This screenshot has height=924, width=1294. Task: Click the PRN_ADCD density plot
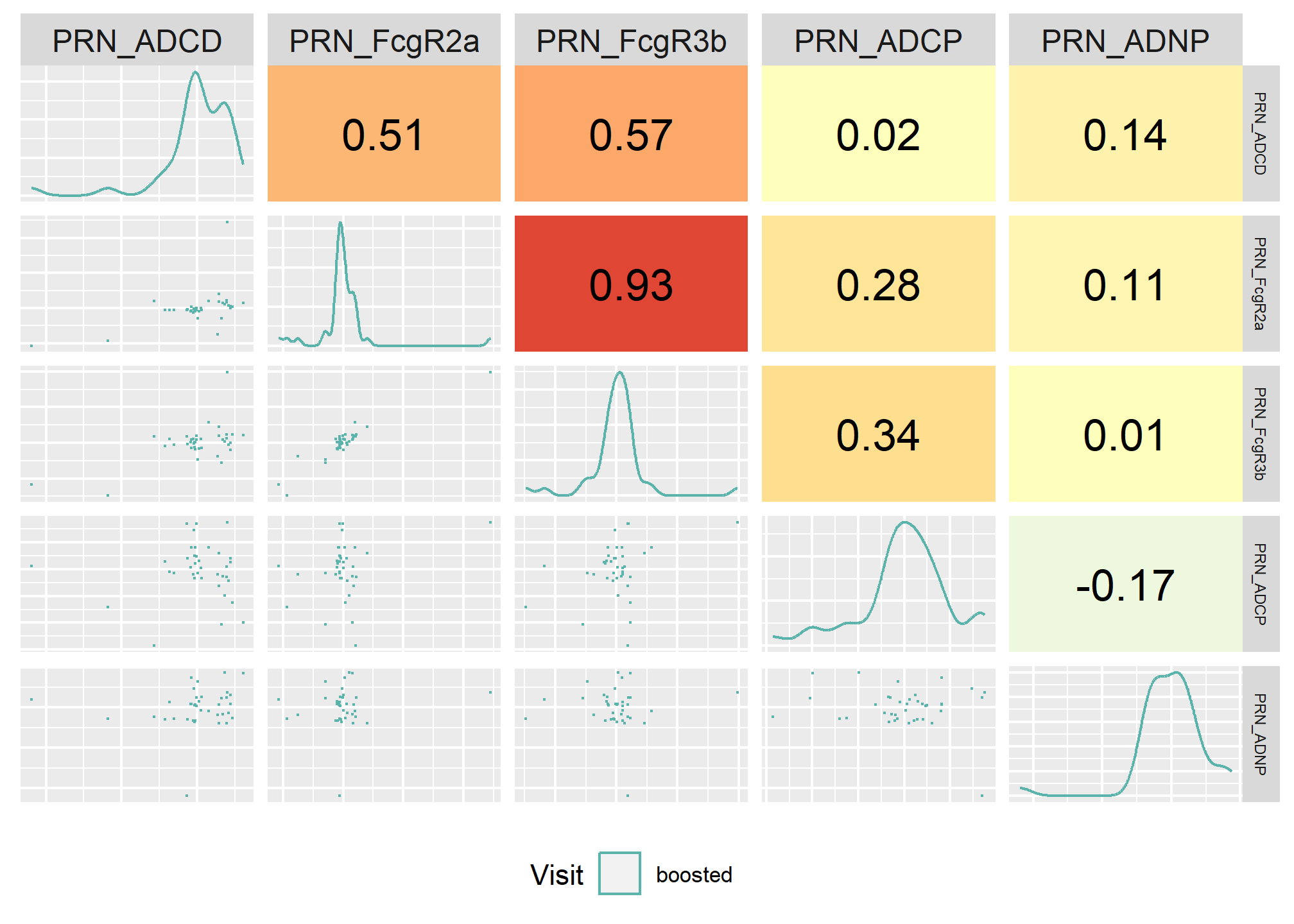[137, 133]
